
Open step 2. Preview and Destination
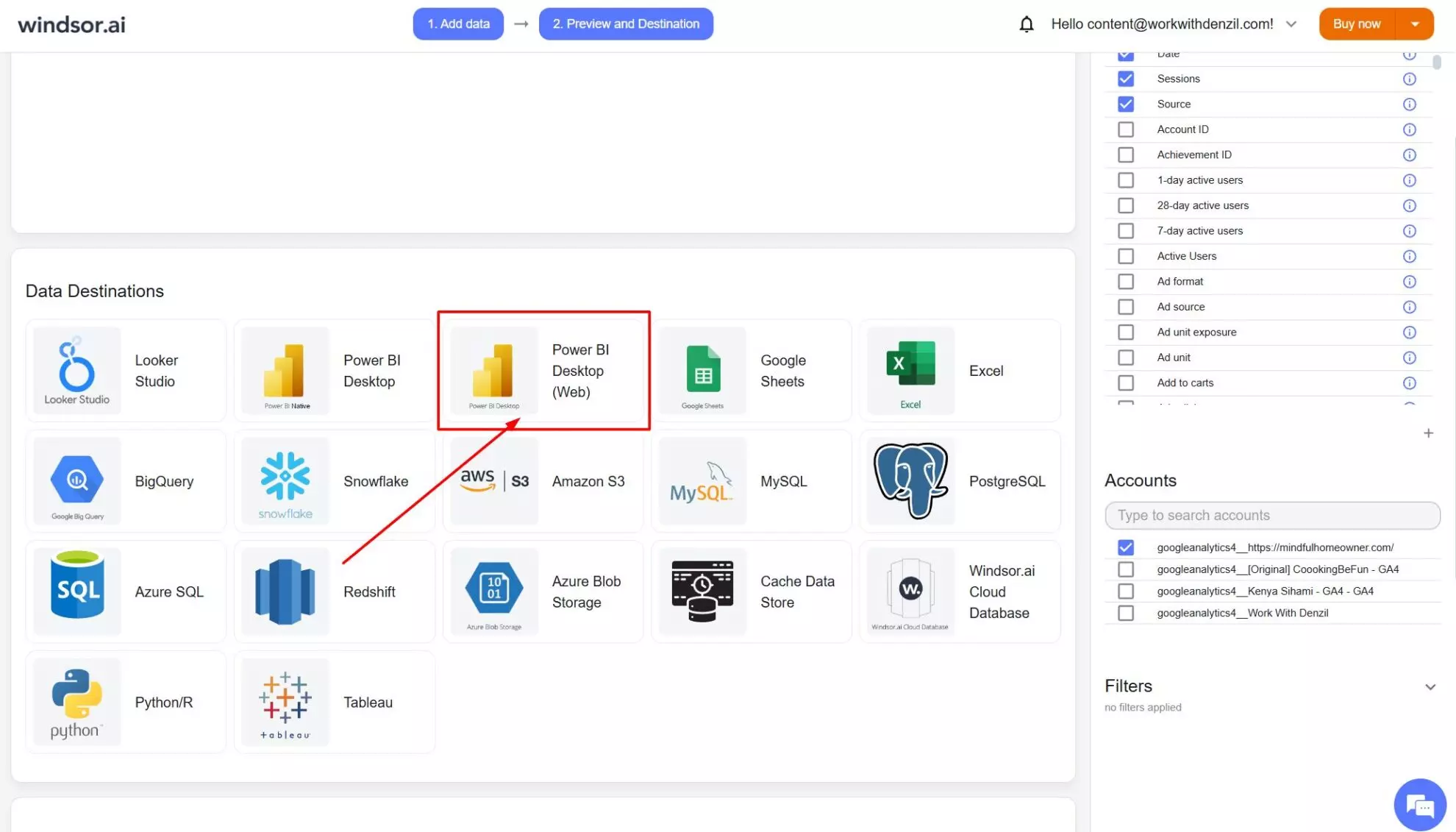(626, 24)
